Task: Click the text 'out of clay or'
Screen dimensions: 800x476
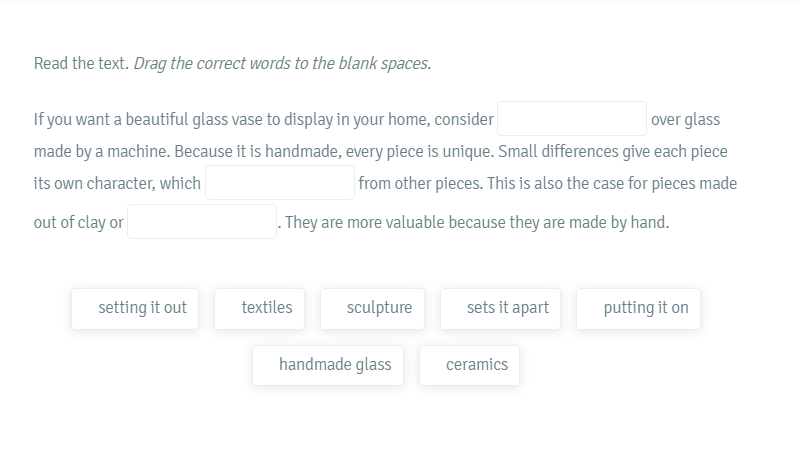Action: tap(79, 222)
